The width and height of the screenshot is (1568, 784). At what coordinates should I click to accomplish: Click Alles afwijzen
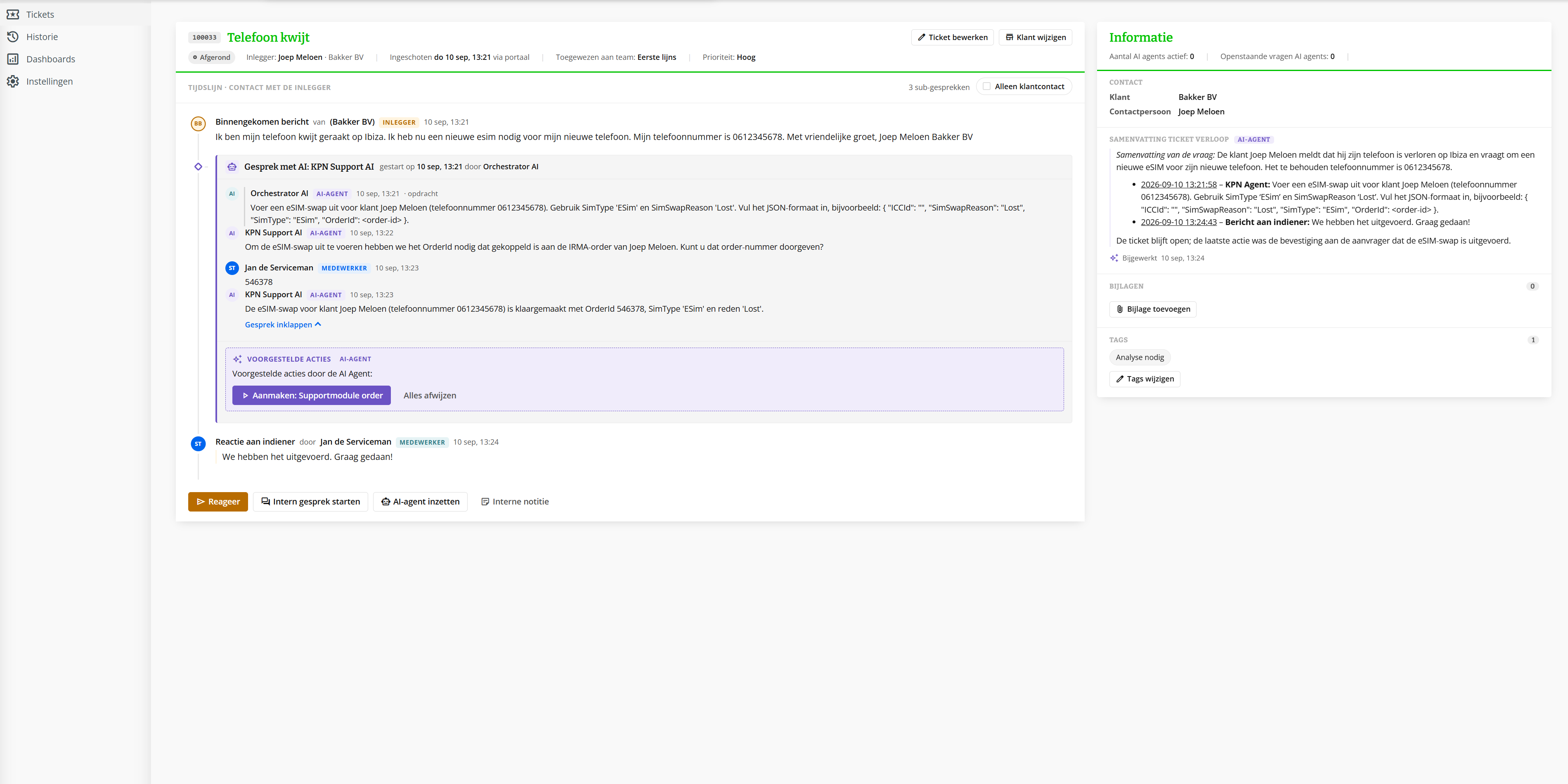coord(430,396)
